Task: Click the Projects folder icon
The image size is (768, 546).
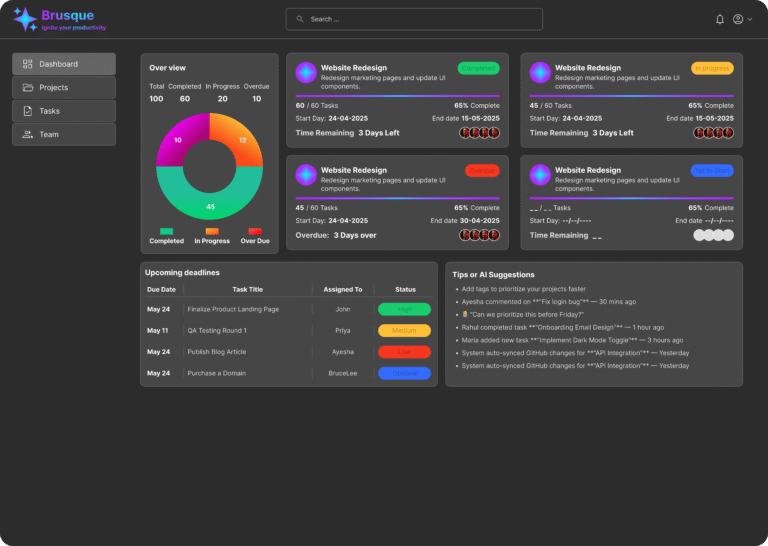Action: (x=27, y=88)
